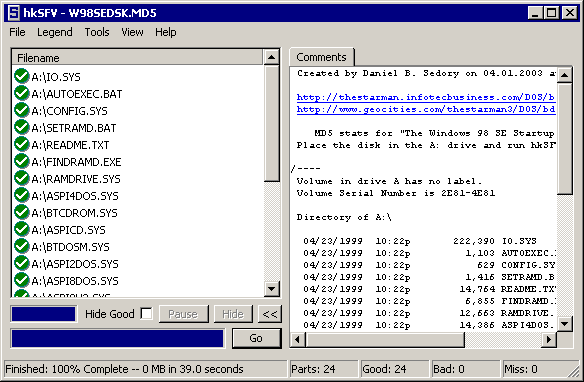The height and width of the screenshot is (382, 584).
Task: Toggle the Hide Good checkbox
Action: coord(146,313)
